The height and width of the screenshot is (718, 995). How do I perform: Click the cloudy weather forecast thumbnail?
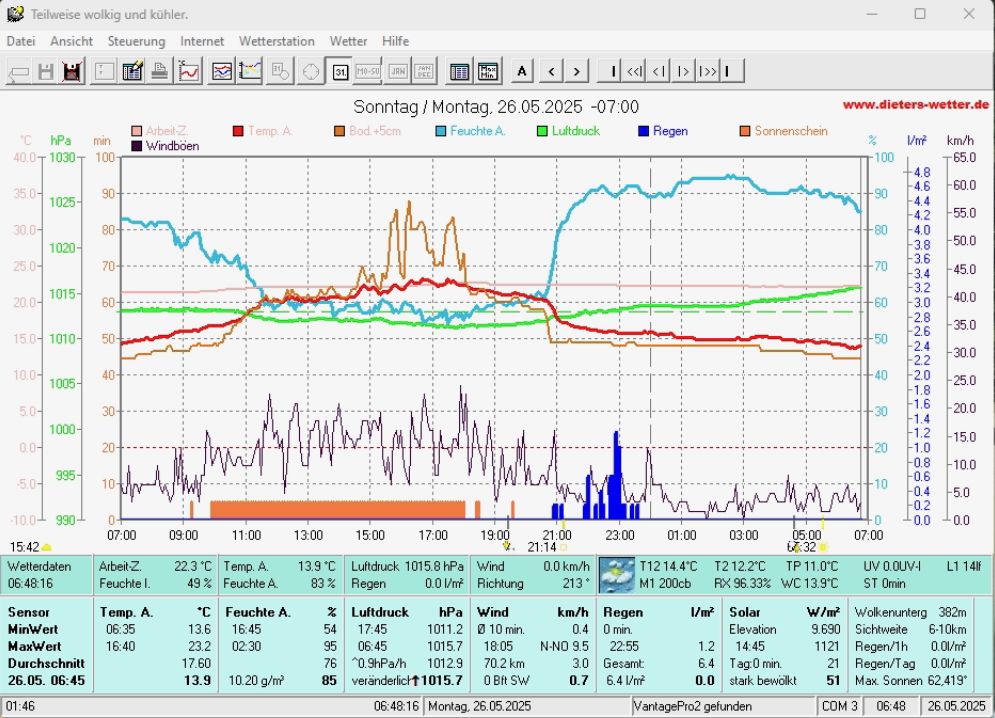(x=616, y=575)
